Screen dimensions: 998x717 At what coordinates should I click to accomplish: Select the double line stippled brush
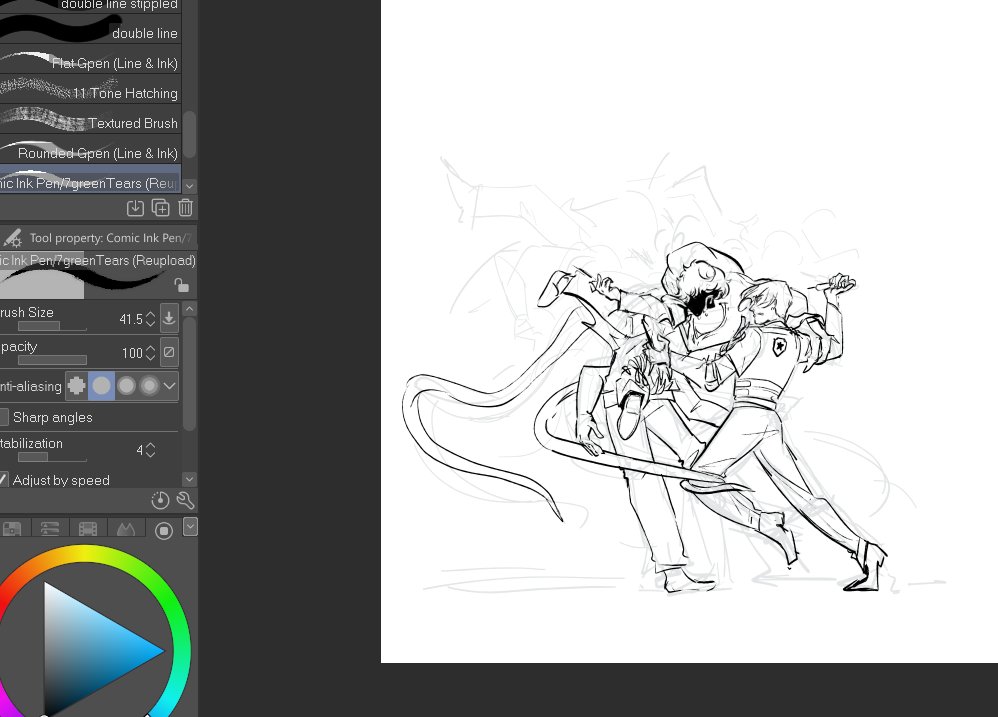[90, 6]
